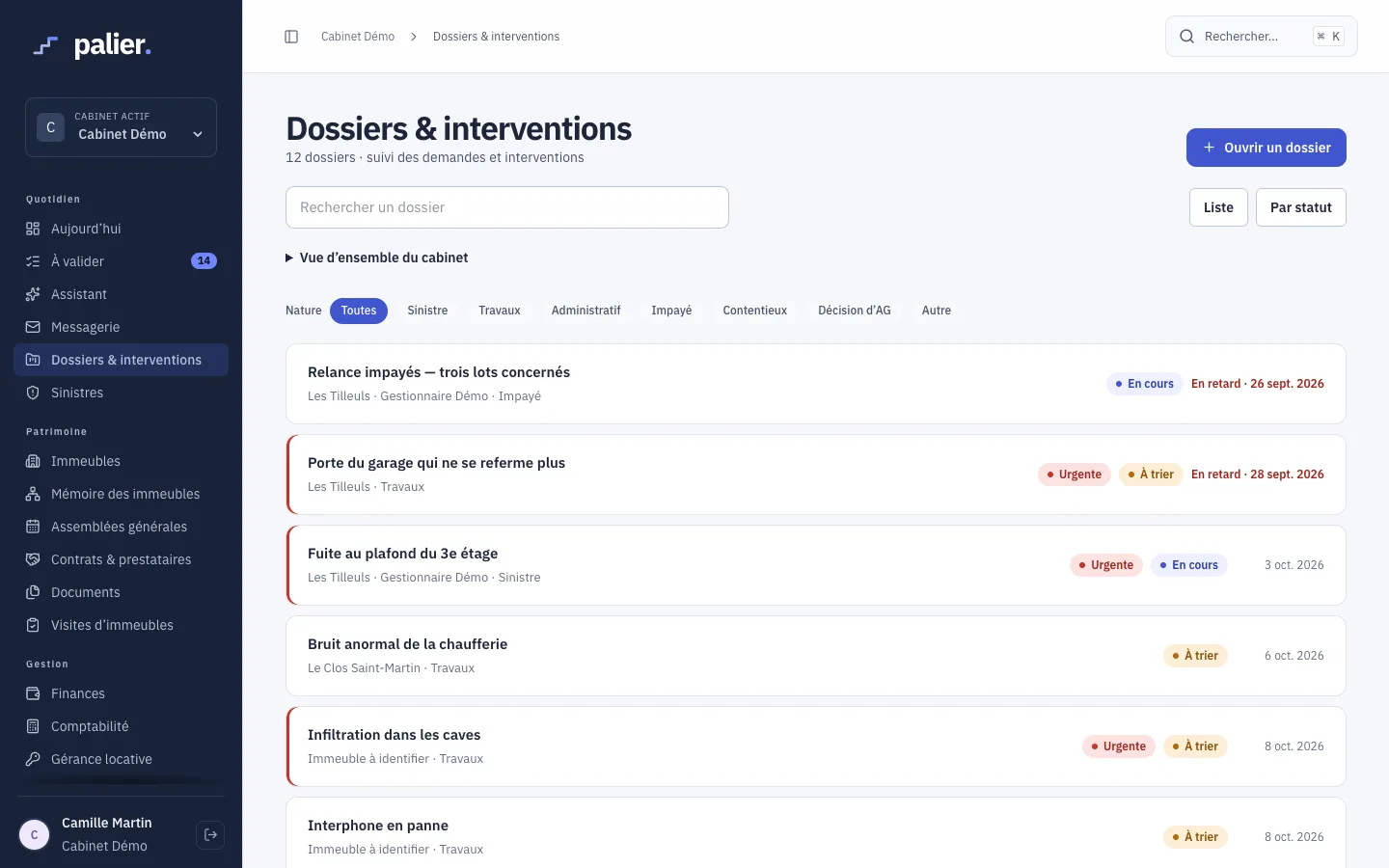Click the palier logo icon
1389x868 pixels.
click(x=45, y=45)
